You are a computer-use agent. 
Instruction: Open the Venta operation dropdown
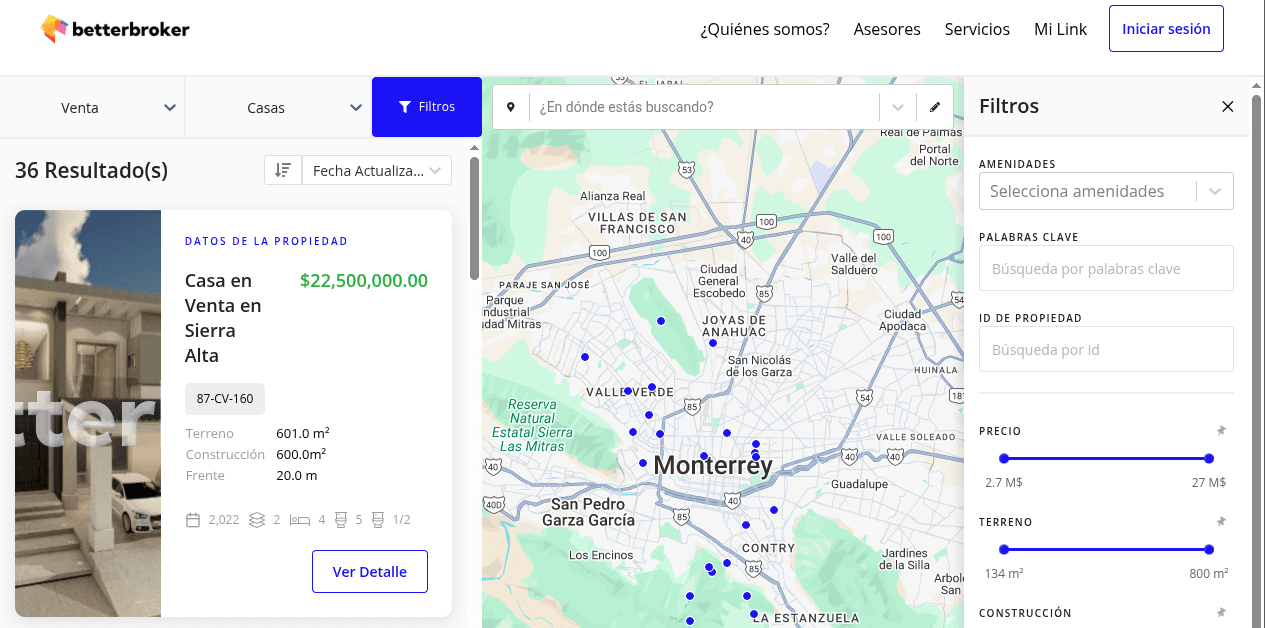point(92,108)
